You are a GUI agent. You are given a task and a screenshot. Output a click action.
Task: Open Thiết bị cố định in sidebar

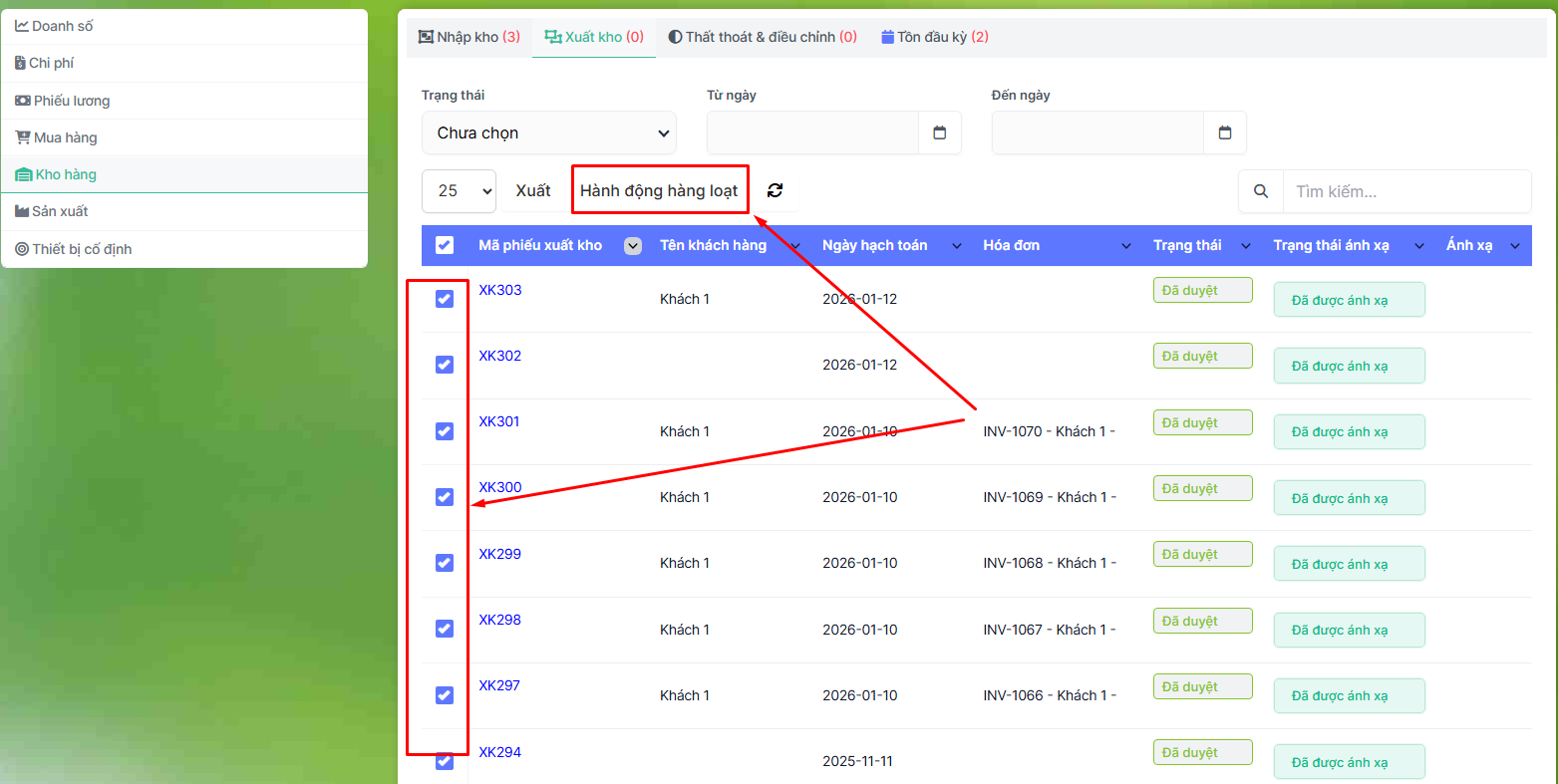coord(82,249)
